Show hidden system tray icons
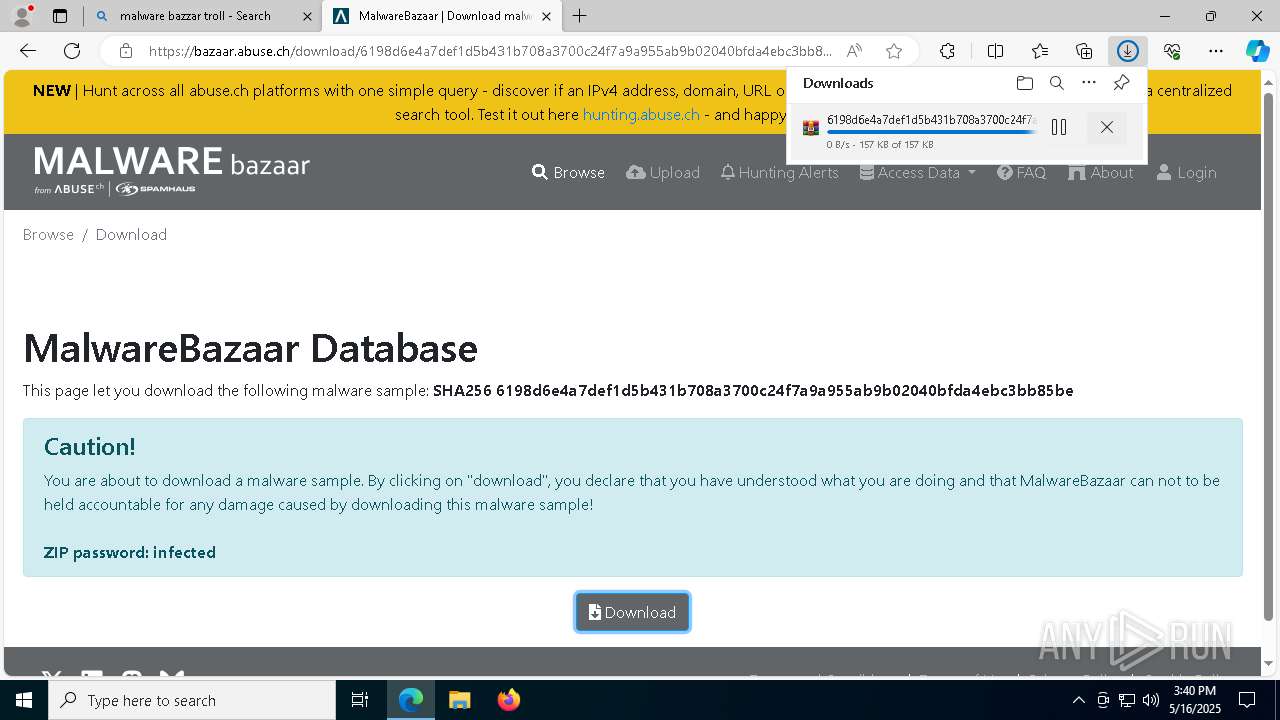1280x720 pixels. click(1078, 700)
